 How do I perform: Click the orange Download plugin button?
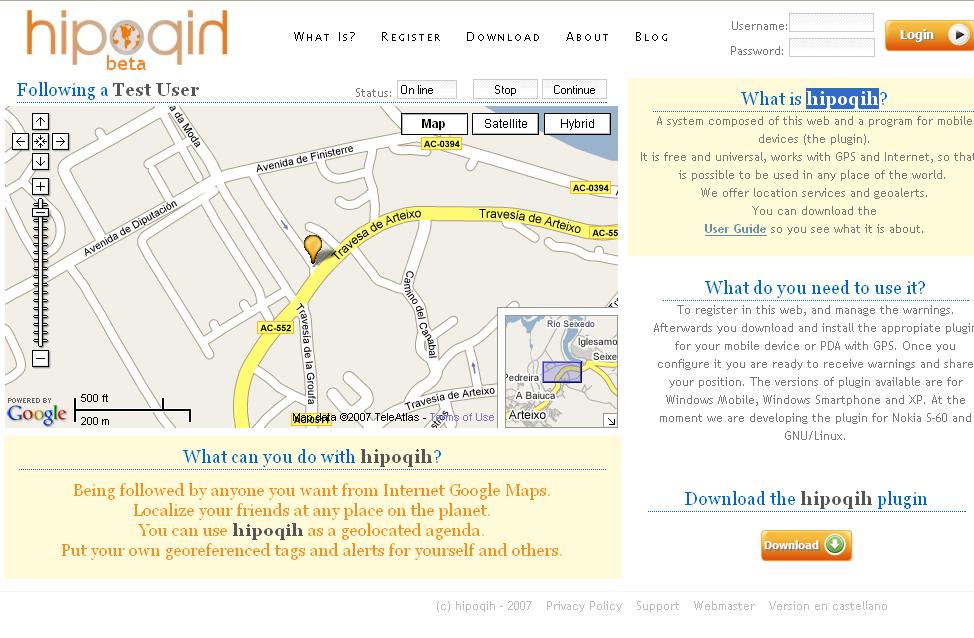click(806, 545)
